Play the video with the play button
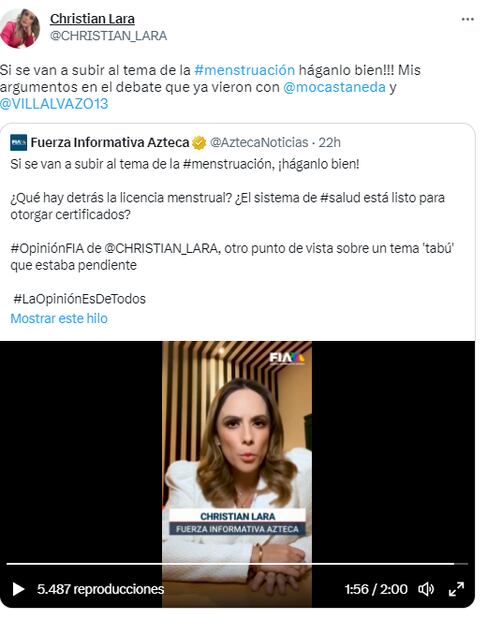This screenshot has width=487, height=620. [x=18, y=589]
